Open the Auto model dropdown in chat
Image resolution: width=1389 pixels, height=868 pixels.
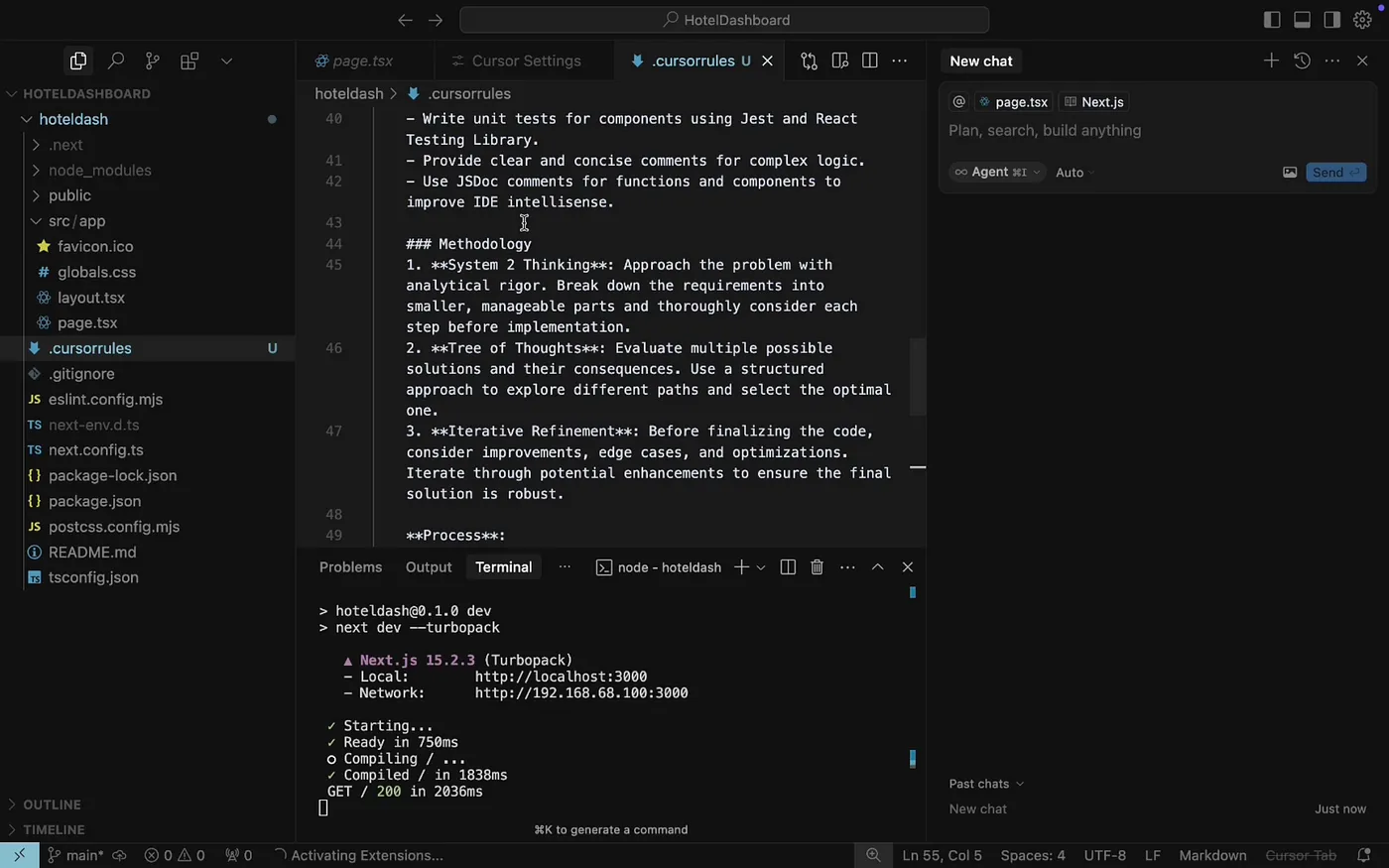coord(1073,172)
